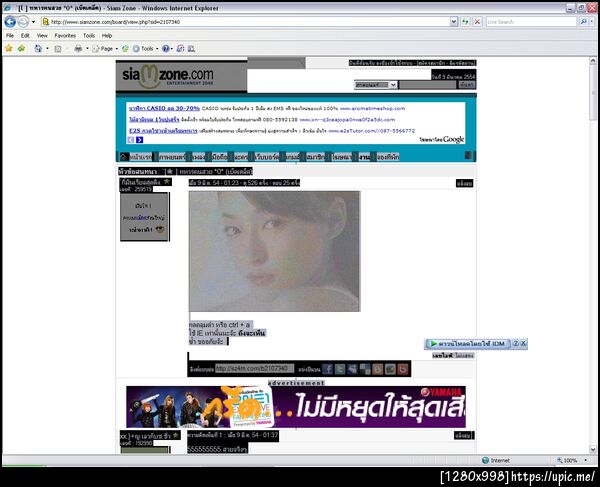The image size is (600, 487).
Task: Click the green icon after Page menu
Action: click(125, 49)
